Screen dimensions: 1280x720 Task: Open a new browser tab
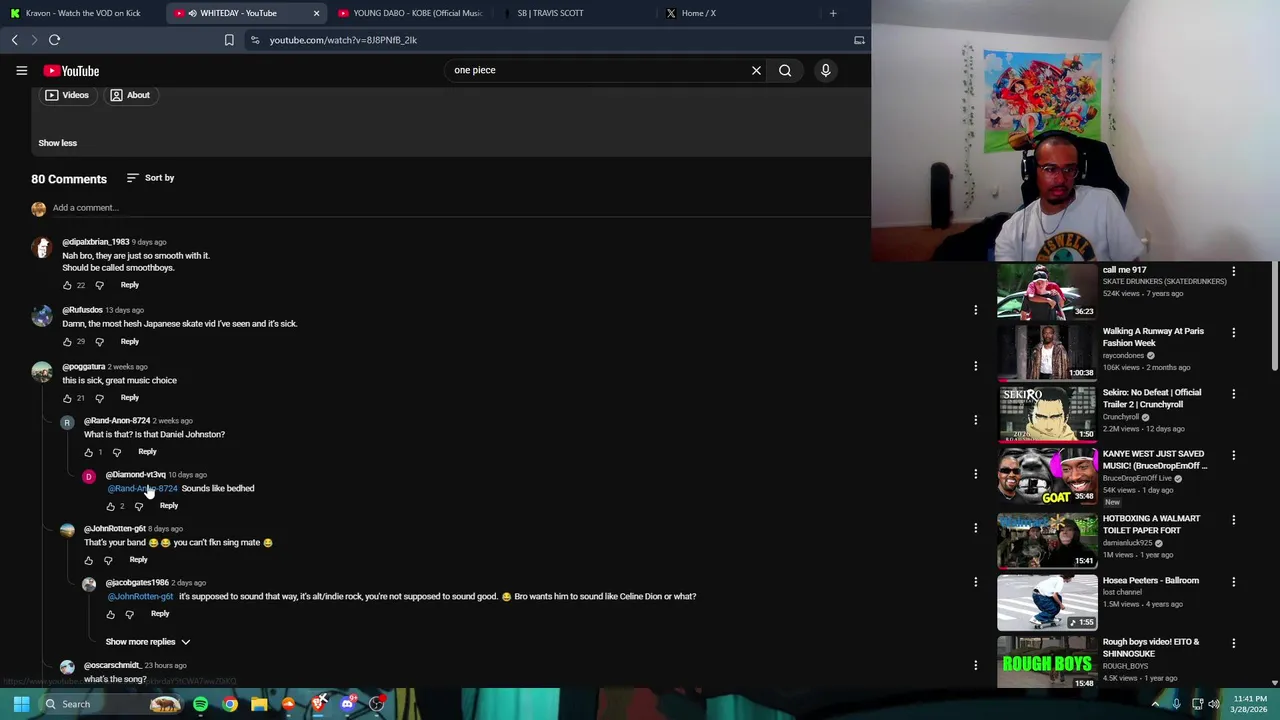833,13
